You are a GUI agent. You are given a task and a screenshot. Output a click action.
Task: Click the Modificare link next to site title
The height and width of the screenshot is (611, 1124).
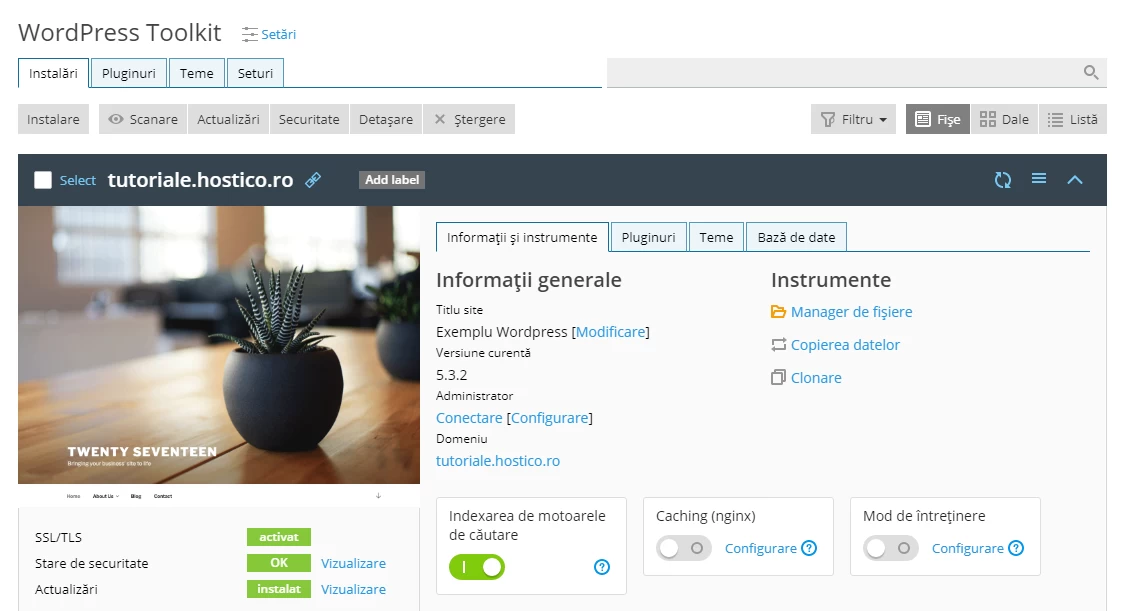pos(610,332)
